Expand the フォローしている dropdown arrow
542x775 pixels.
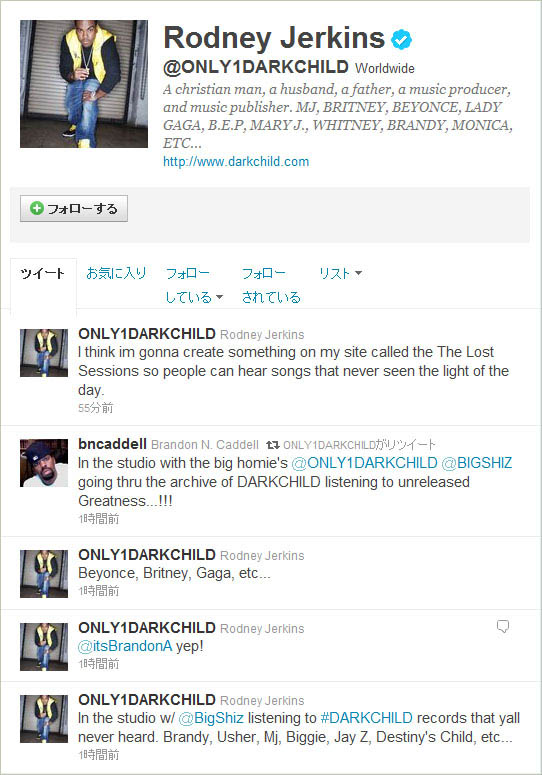(219, 297)
